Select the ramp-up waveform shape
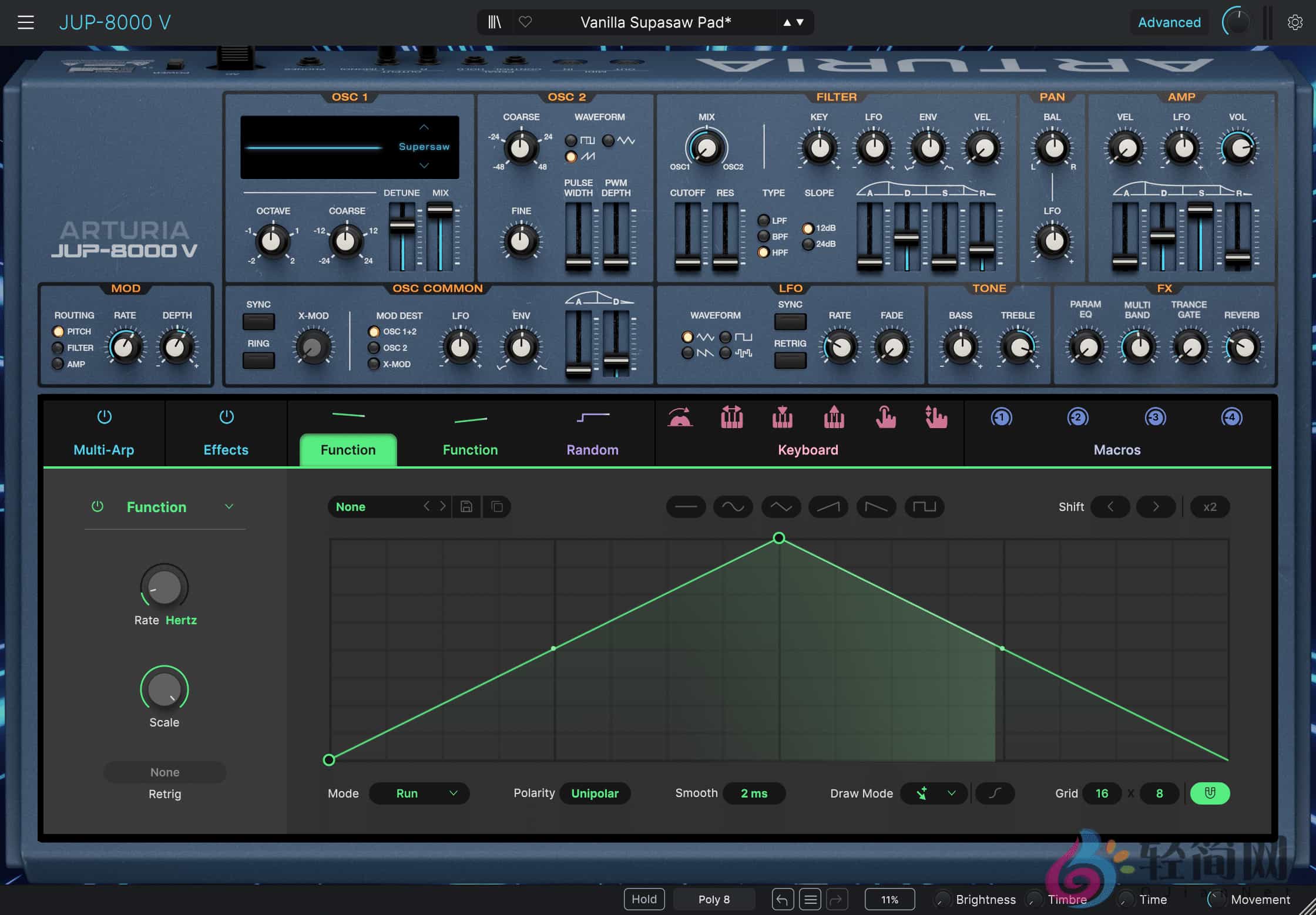 tap(828, 506)
